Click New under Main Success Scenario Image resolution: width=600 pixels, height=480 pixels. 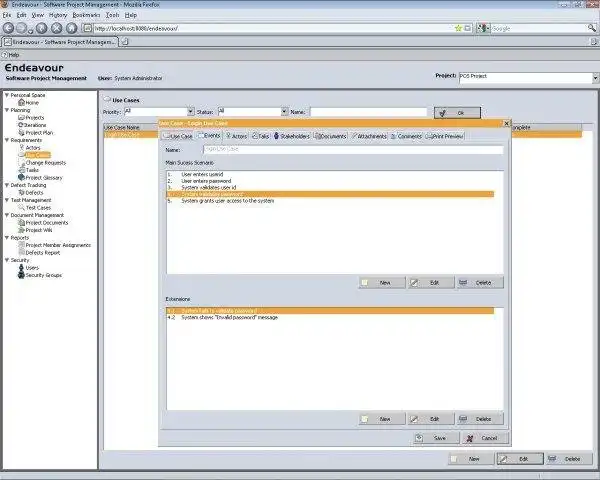tap(382, 282)
